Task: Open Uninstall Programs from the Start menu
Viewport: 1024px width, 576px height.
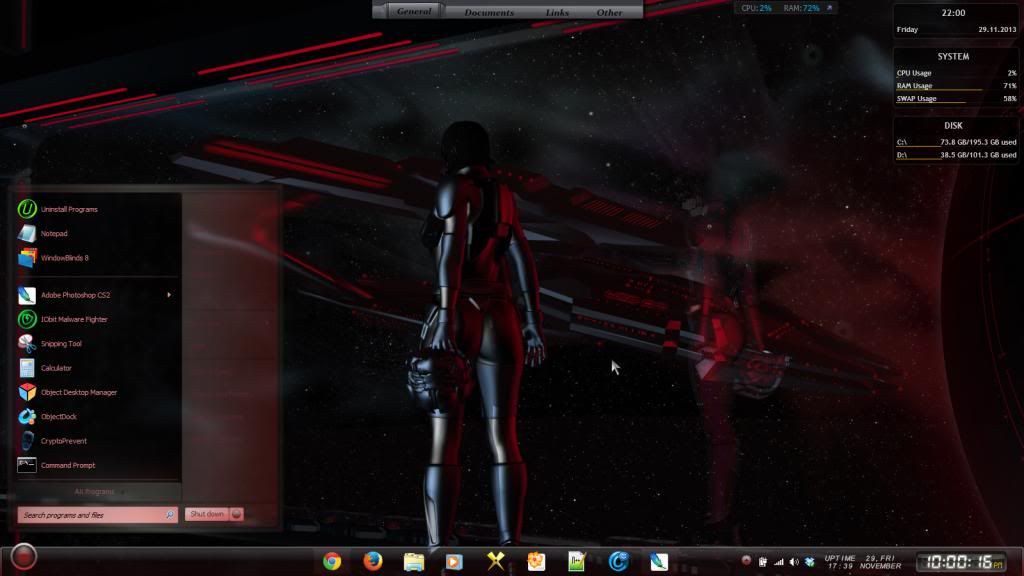Action: 97,209
